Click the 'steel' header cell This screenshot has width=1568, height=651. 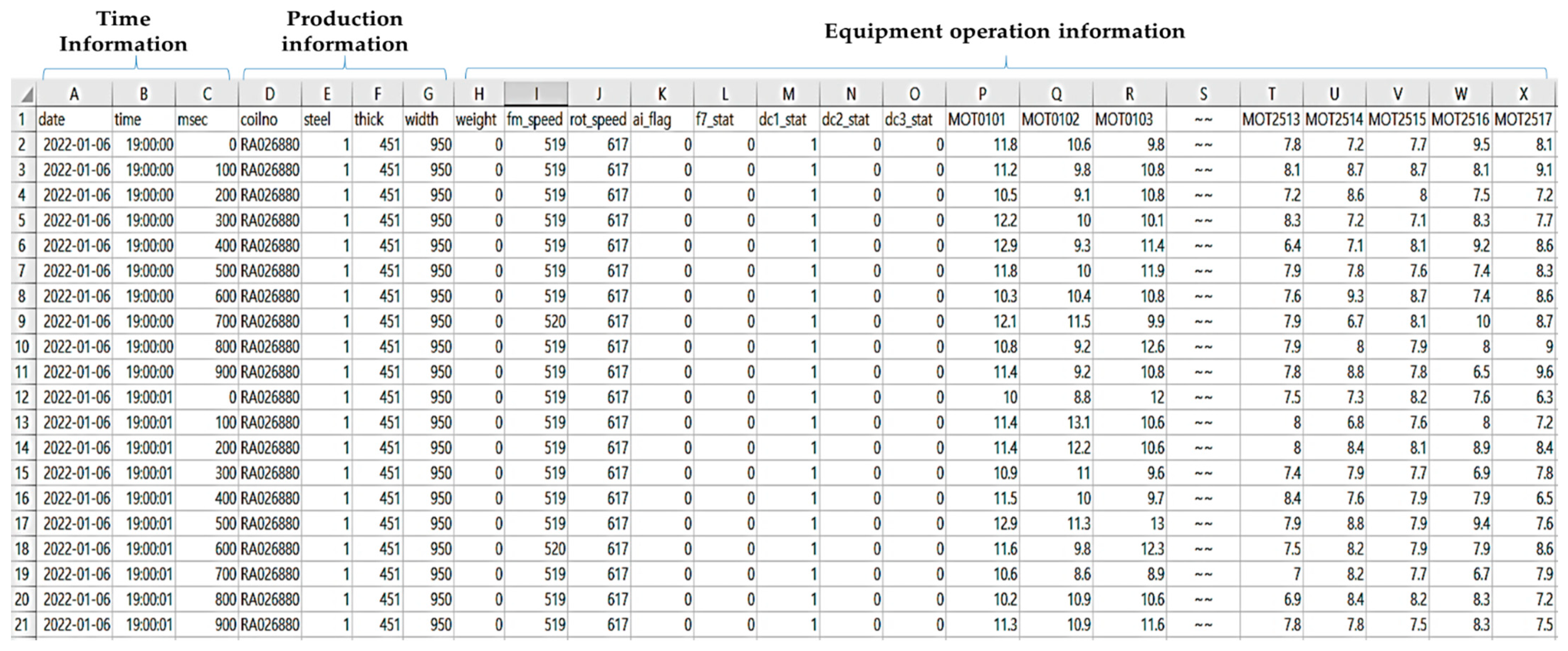tap(327, 119)
